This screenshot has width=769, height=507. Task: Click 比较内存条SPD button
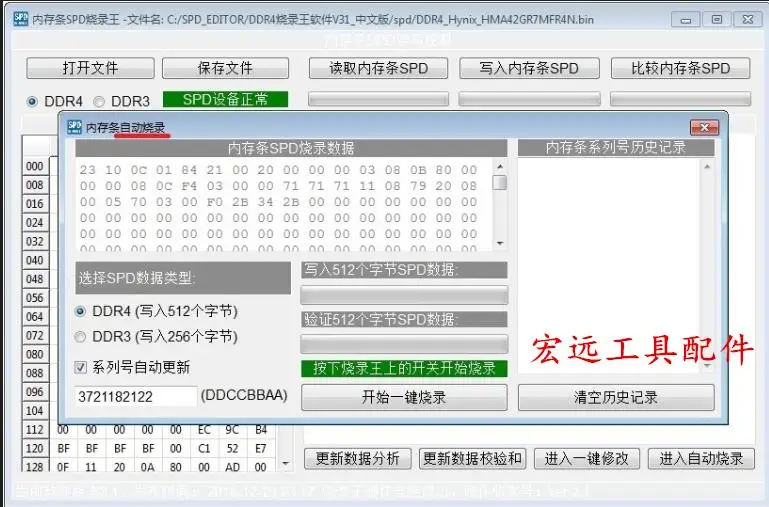680,68
